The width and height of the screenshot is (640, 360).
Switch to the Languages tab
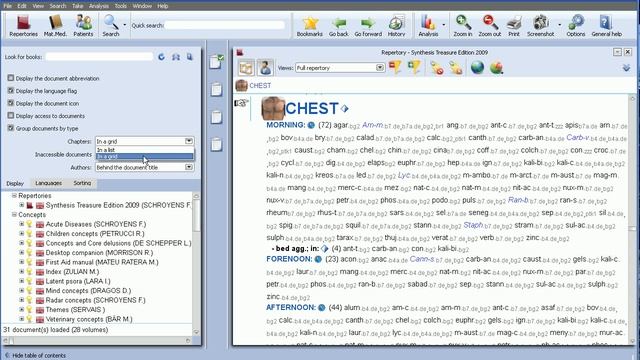(48, 183)
